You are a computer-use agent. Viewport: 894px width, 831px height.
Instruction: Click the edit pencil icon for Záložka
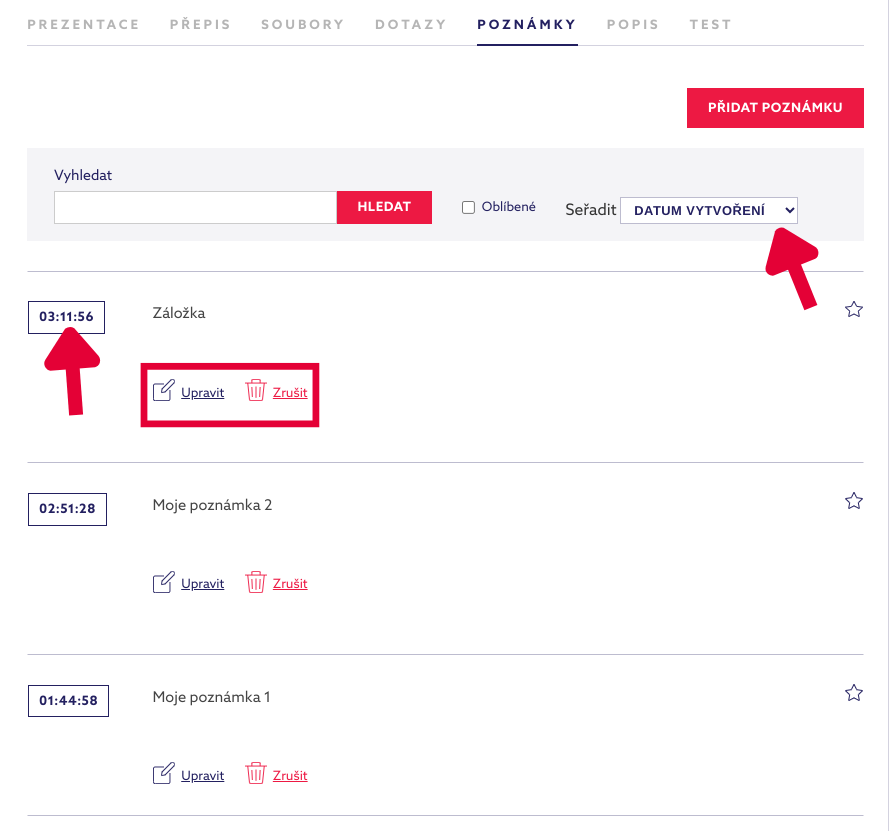(x=163, y=391)
